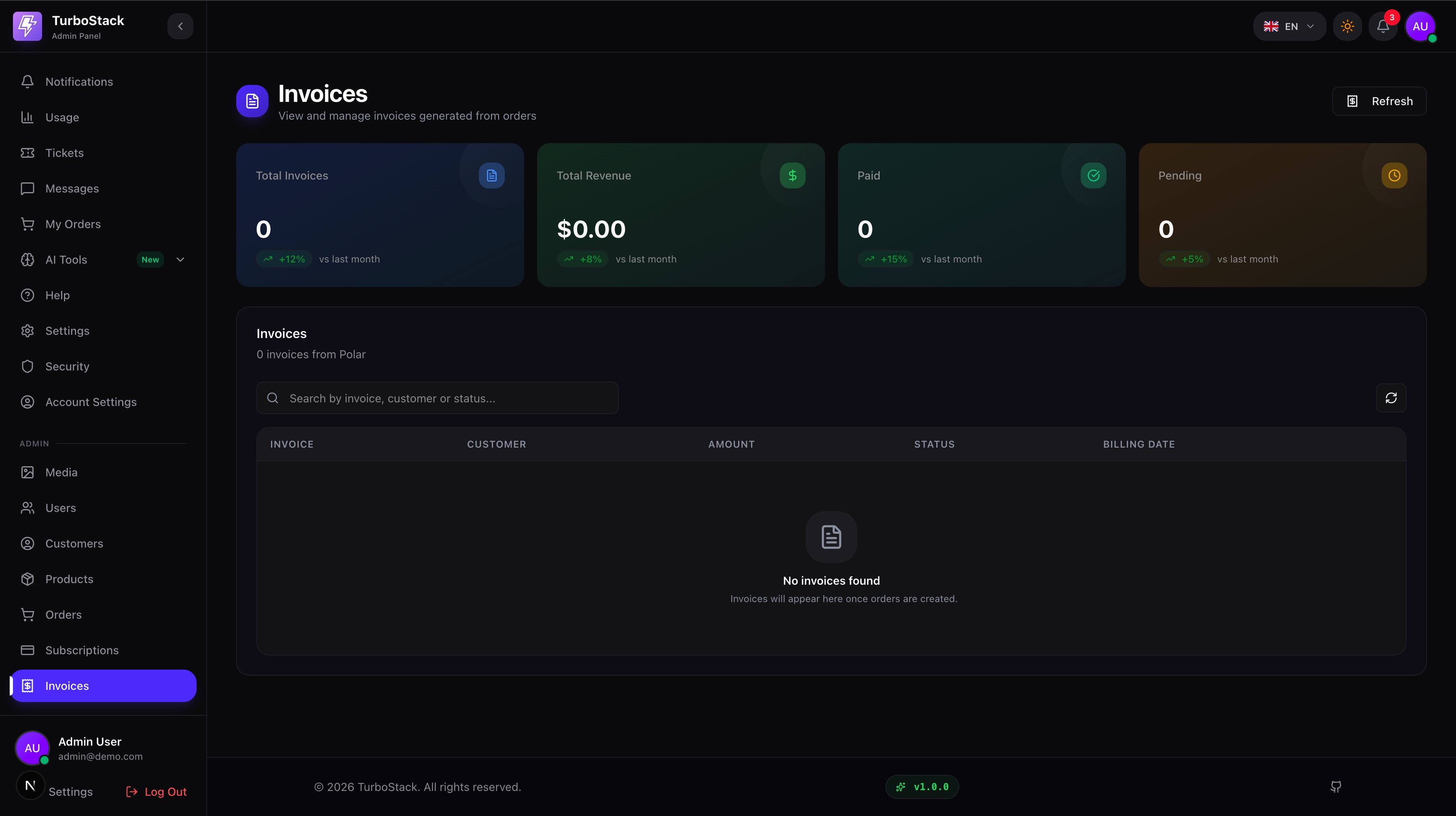Click the Paid checkmark icon

[1093, 176]
